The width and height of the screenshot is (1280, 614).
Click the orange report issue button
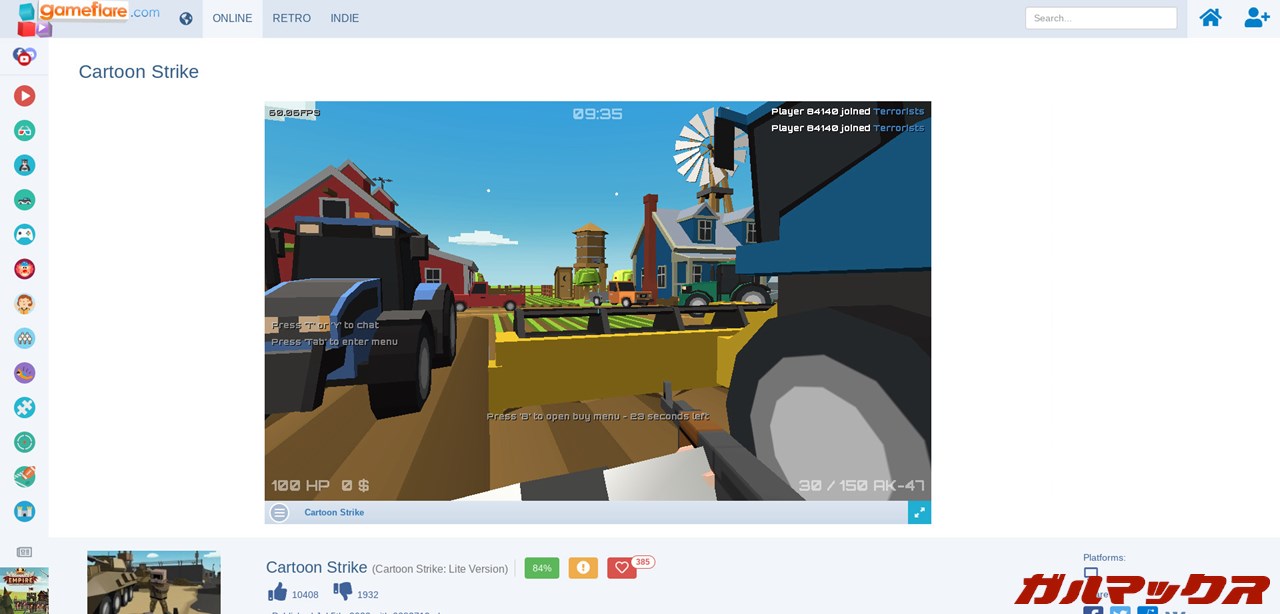click(x=583, y=568)
